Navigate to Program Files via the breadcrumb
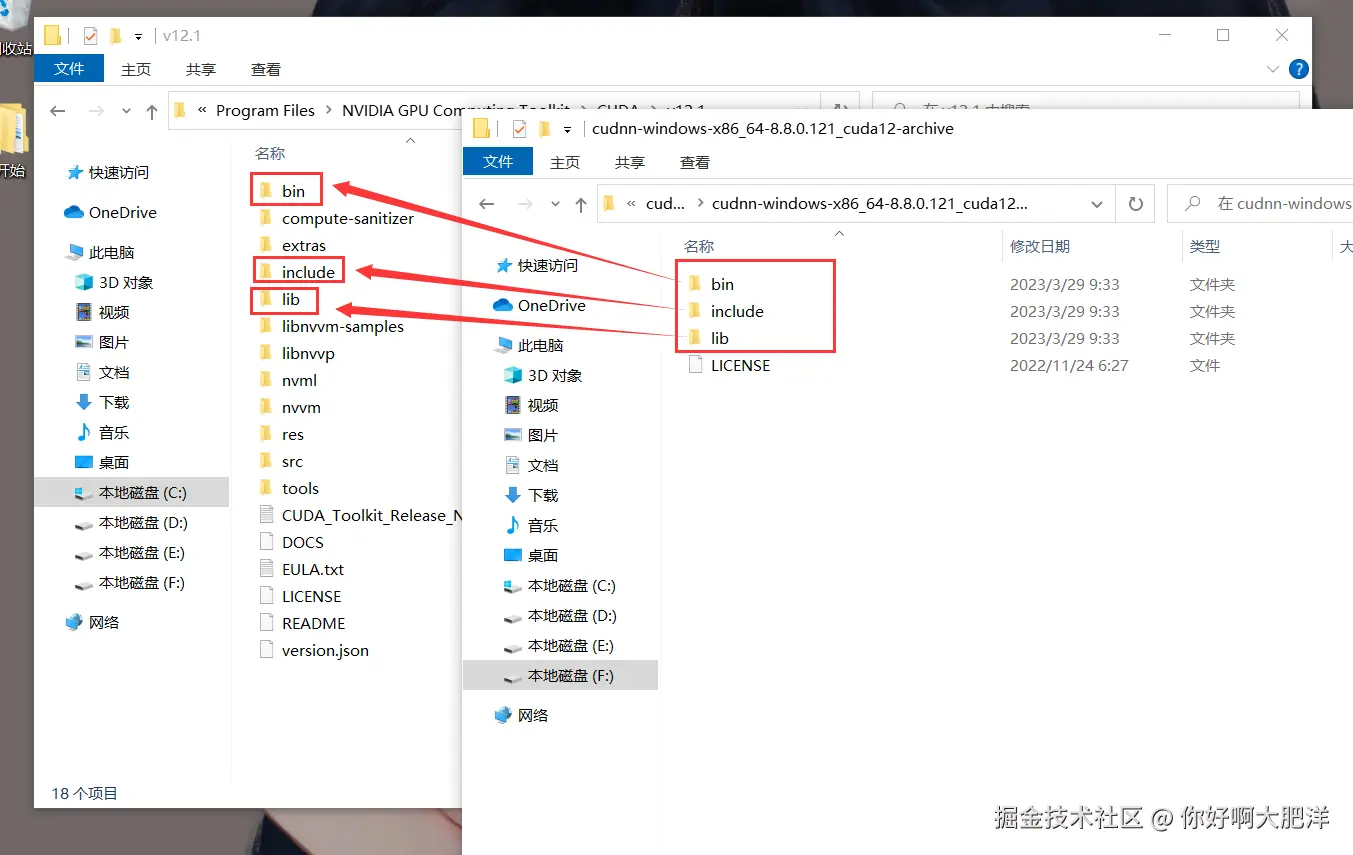This screenshot has width=1353, height=855. tap(265, 110)
